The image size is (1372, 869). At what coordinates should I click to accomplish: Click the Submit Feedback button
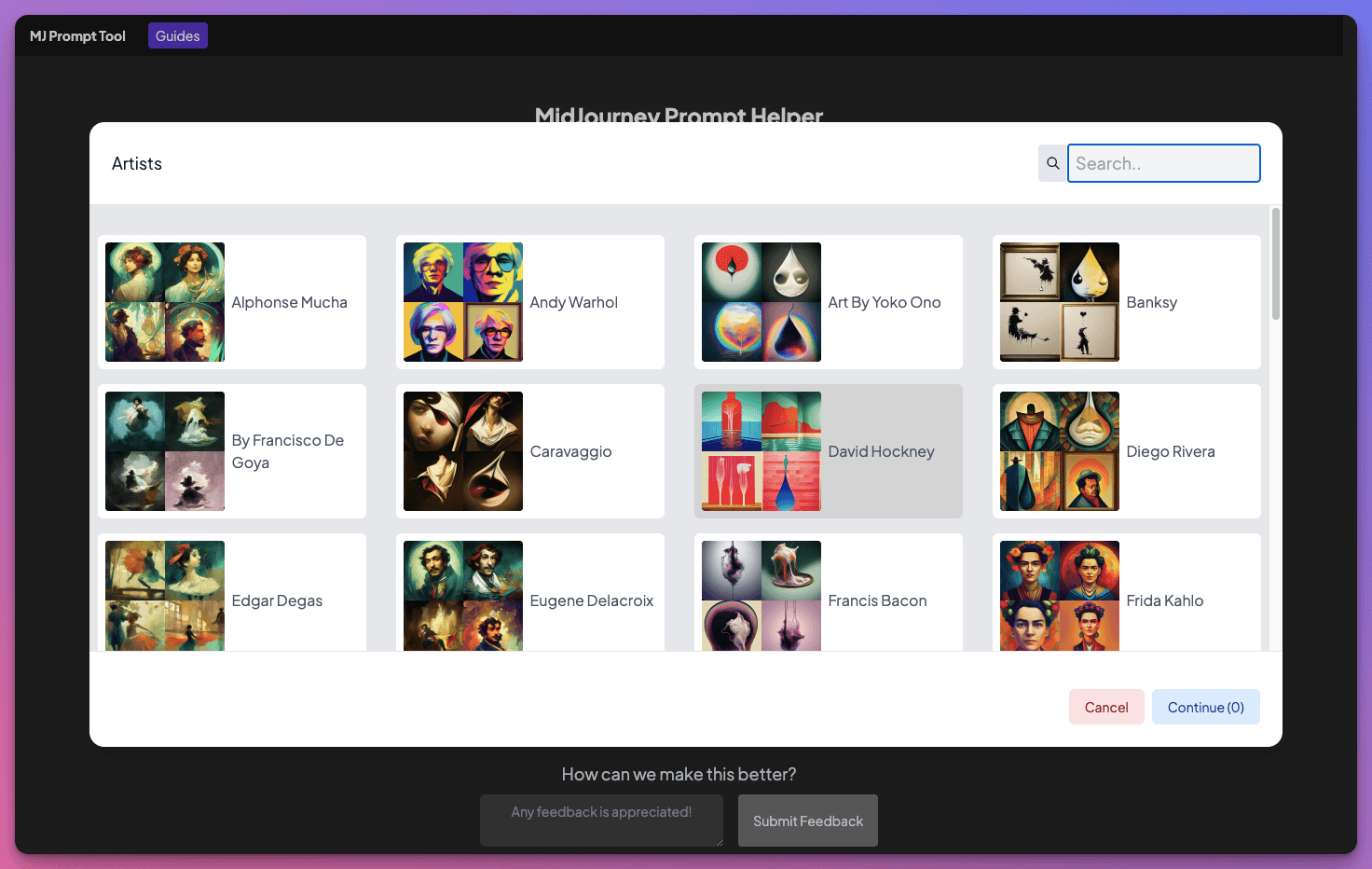[808, 821]
